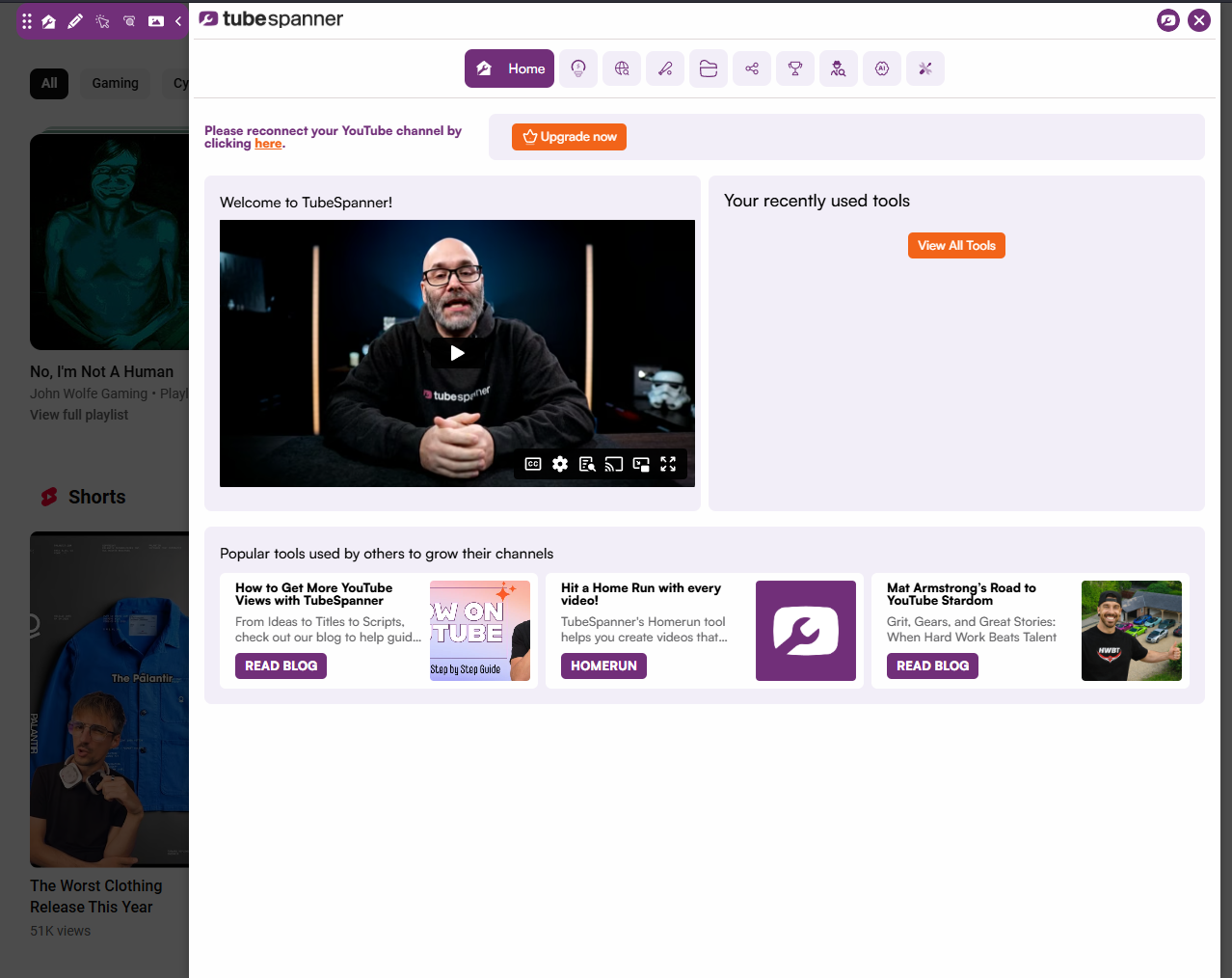Click the Shorts logo icon on YouTube page
This screenshot has height=978, width=1232.
click(x=49, y=497)
